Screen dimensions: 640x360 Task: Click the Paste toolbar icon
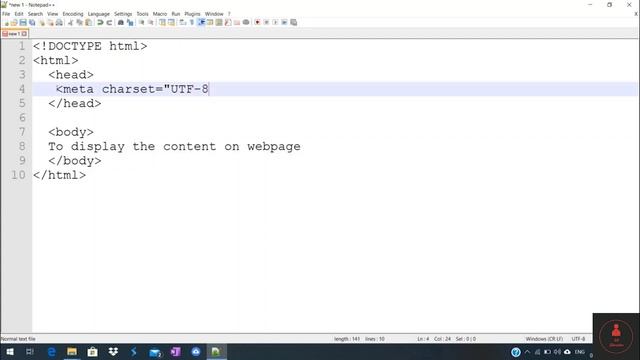click(88, 22)
